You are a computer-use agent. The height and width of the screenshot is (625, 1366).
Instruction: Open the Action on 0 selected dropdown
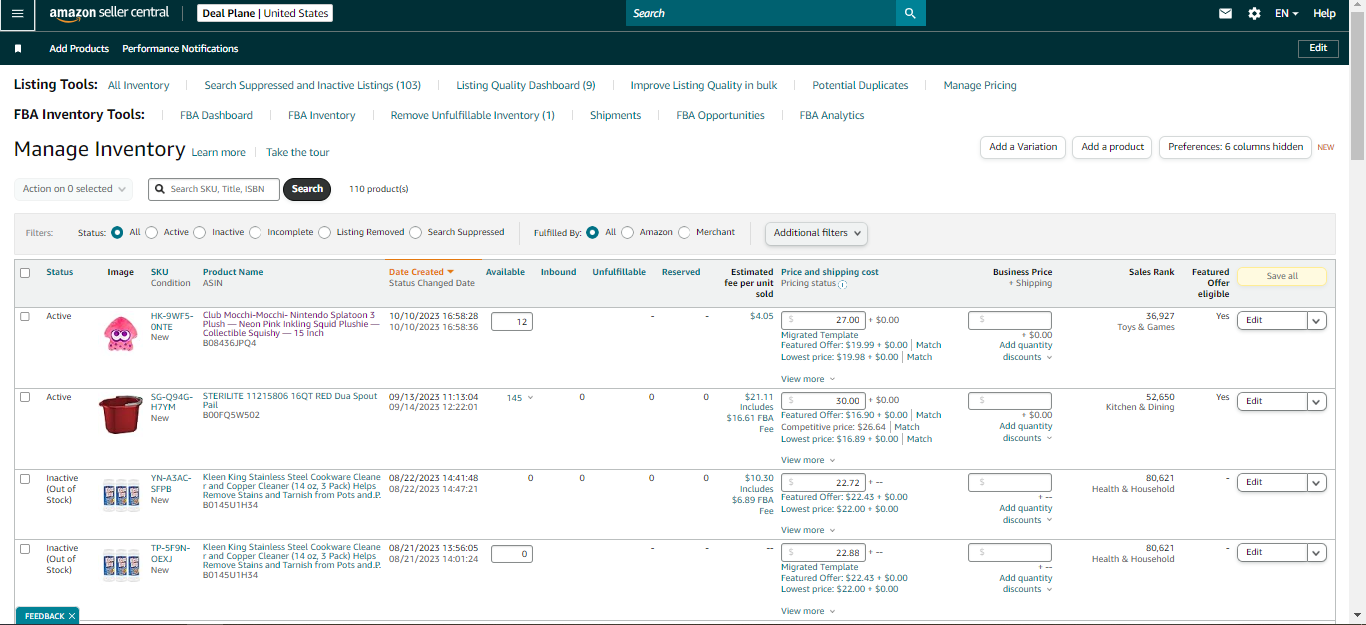point(74,189)
